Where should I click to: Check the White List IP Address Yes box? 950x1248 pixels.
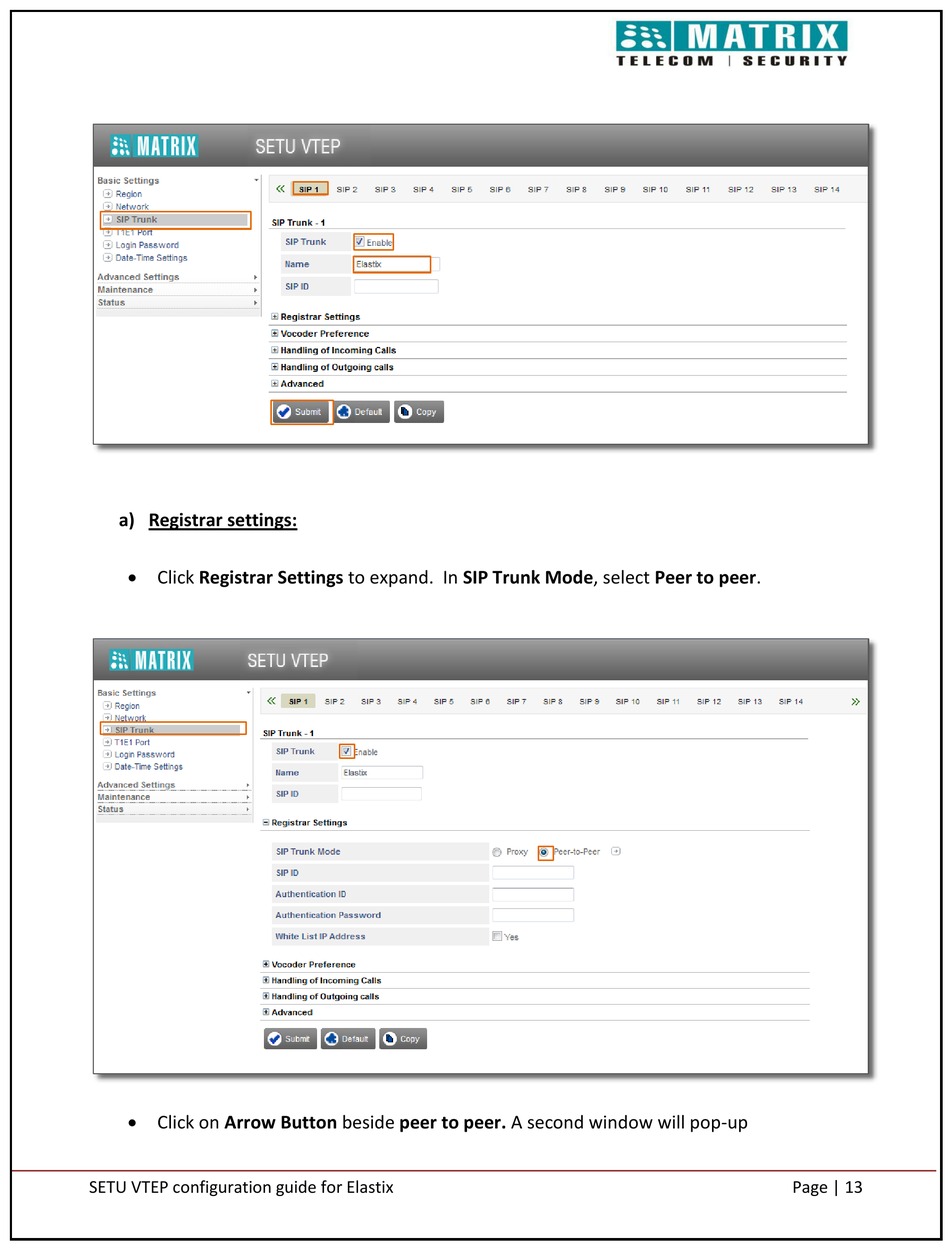tap(497, 936)
